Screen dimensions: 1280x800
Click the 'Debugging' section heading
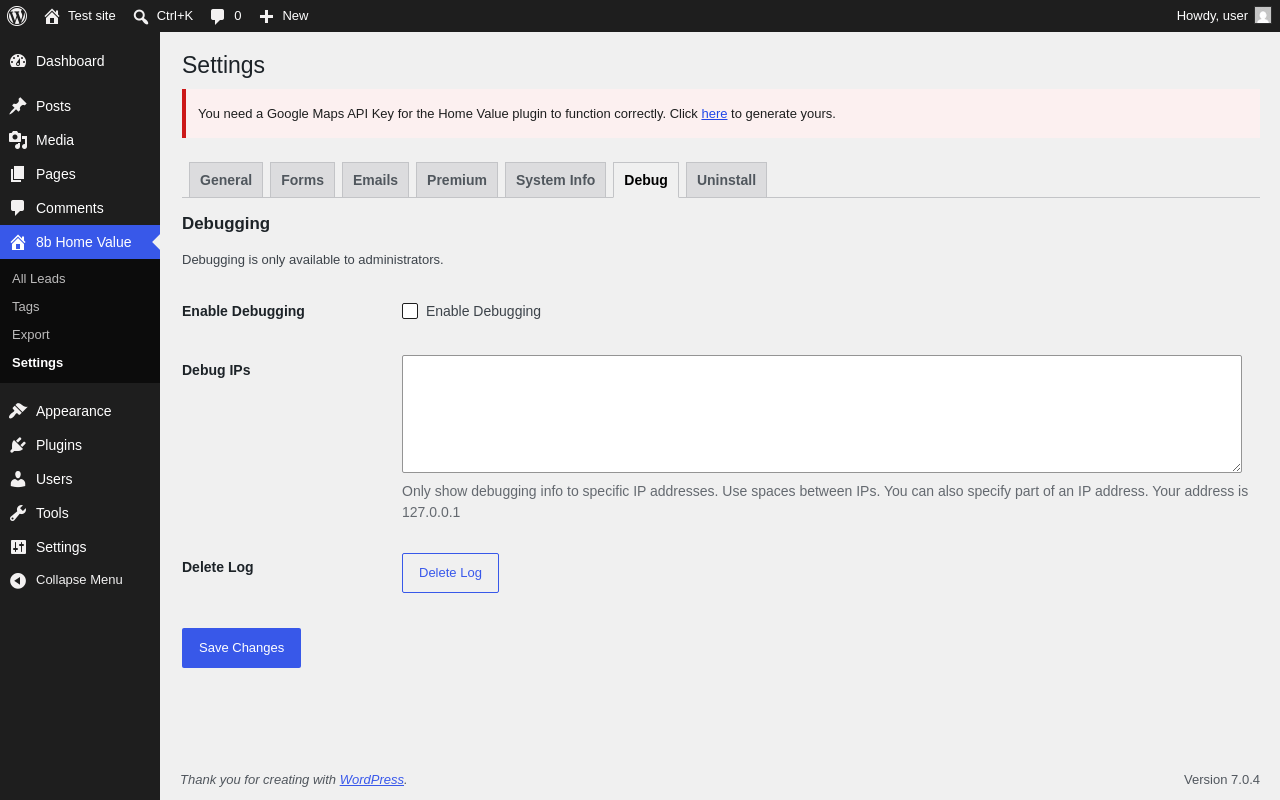[226, 224]
